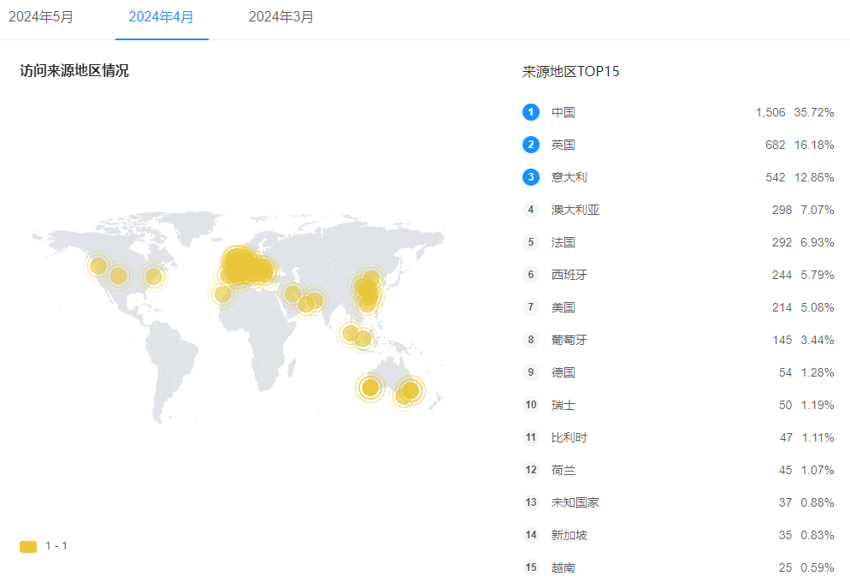Click the bubble on the US west coast
The image size is (850, 582).
click(98, 265)
